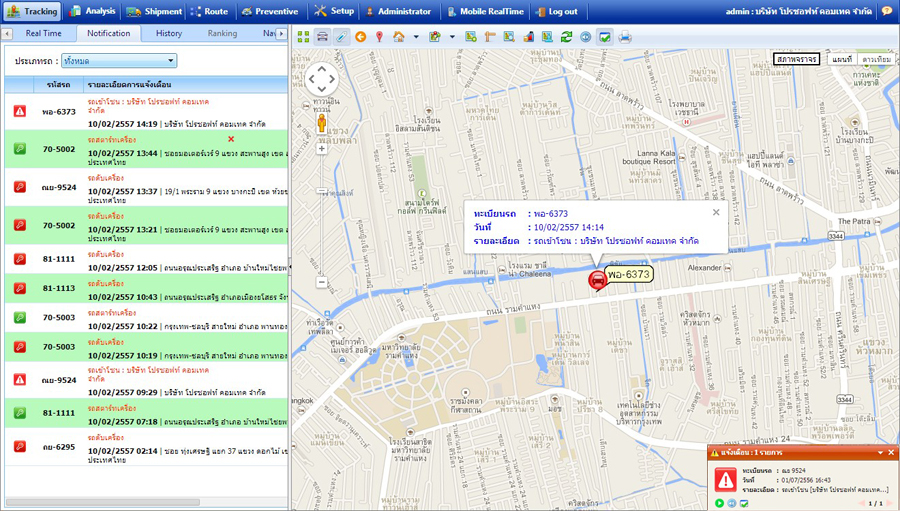Expand the map note dropdown arrow

coord(452,37)
